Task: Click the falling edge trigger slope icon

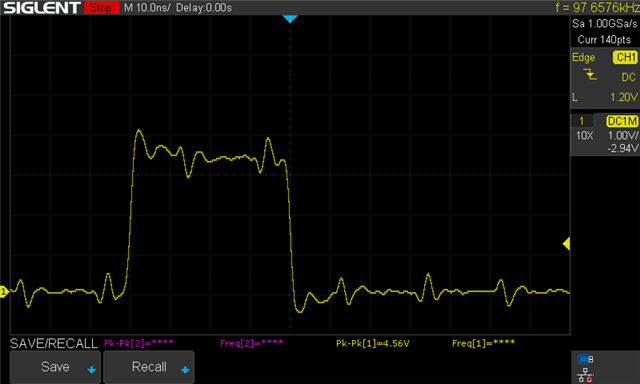Action: [589, 75]
